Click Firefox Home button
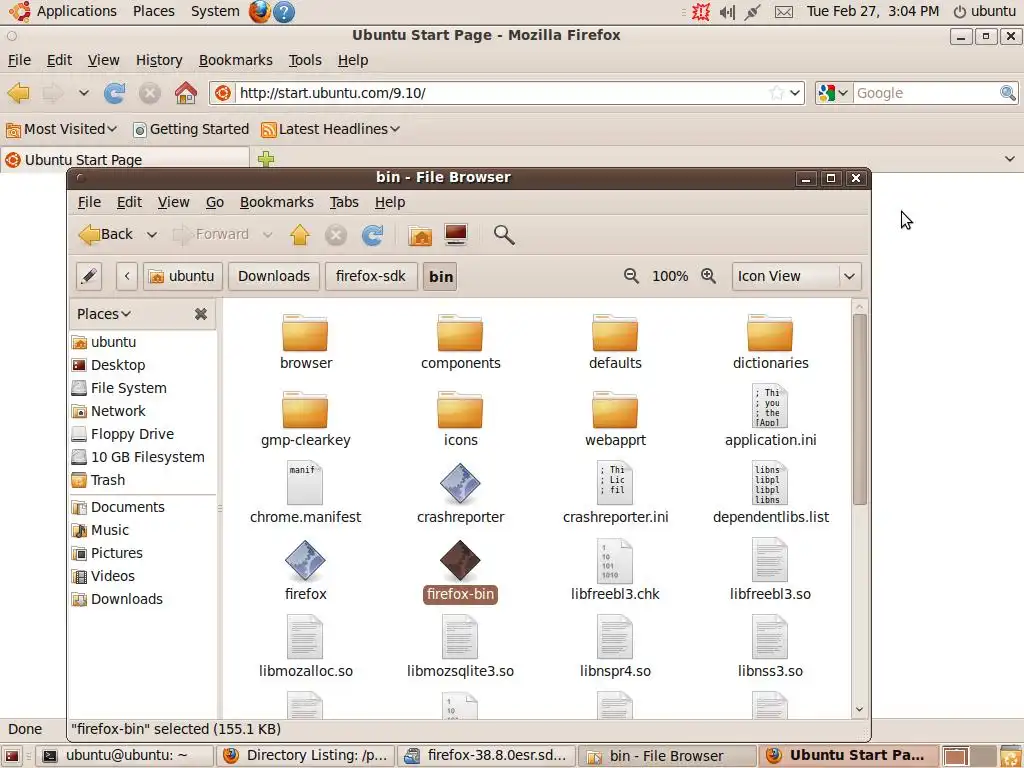 pos(185,93)
